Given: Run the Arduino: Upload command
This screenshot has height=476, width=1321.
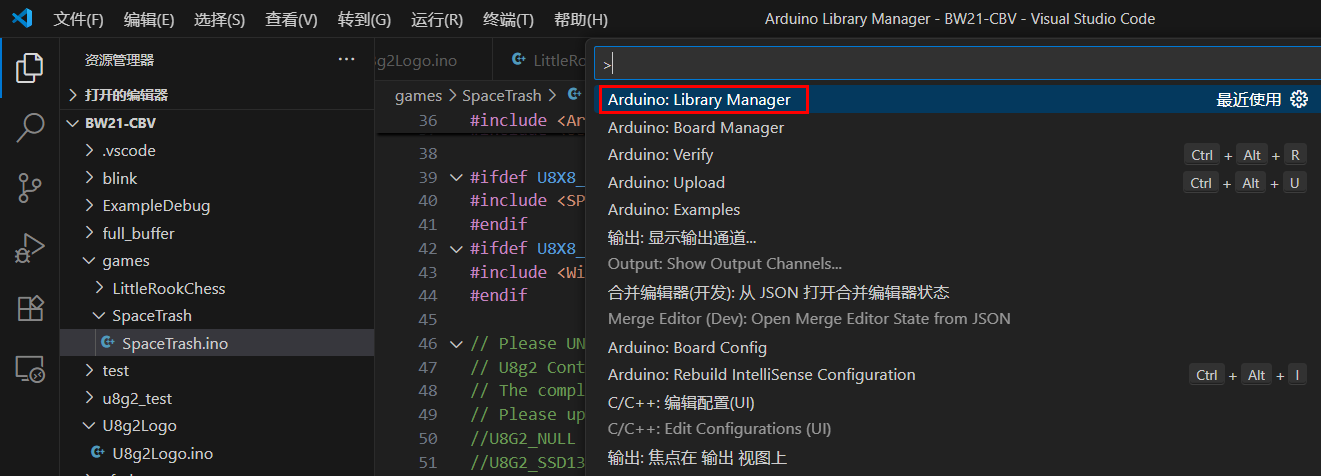Looking at the screenshot, I should (666, 183).
